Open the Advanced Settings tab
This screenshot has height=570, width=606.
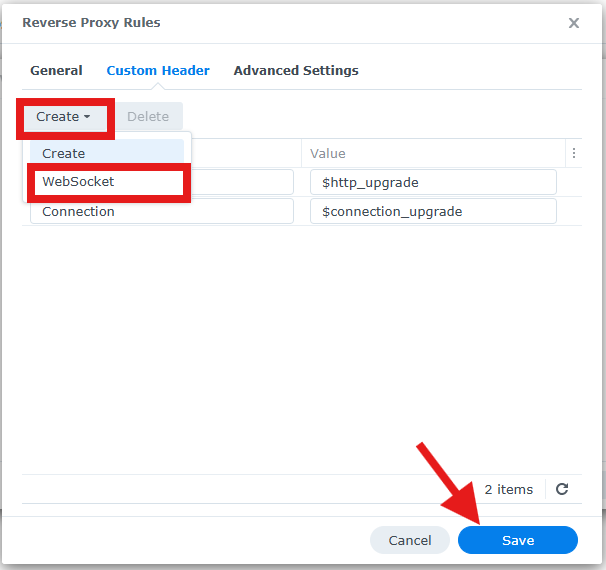click(x=296, y=71)
